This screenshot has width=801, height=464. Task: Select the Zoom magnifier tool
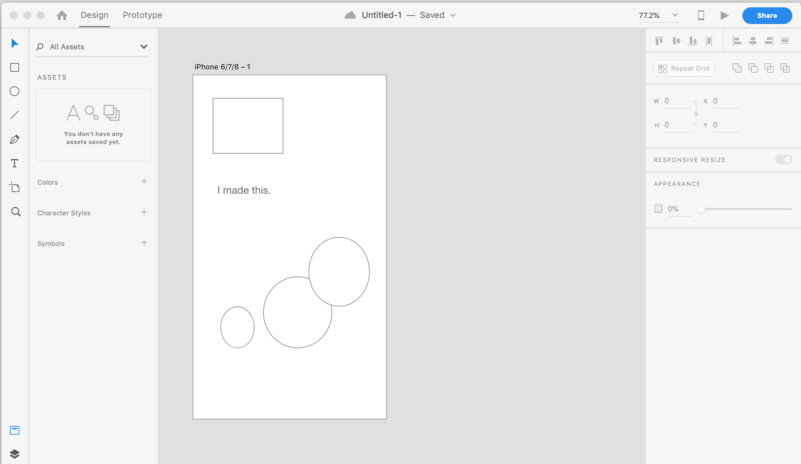pyautogui.click(x=16, y=212)
